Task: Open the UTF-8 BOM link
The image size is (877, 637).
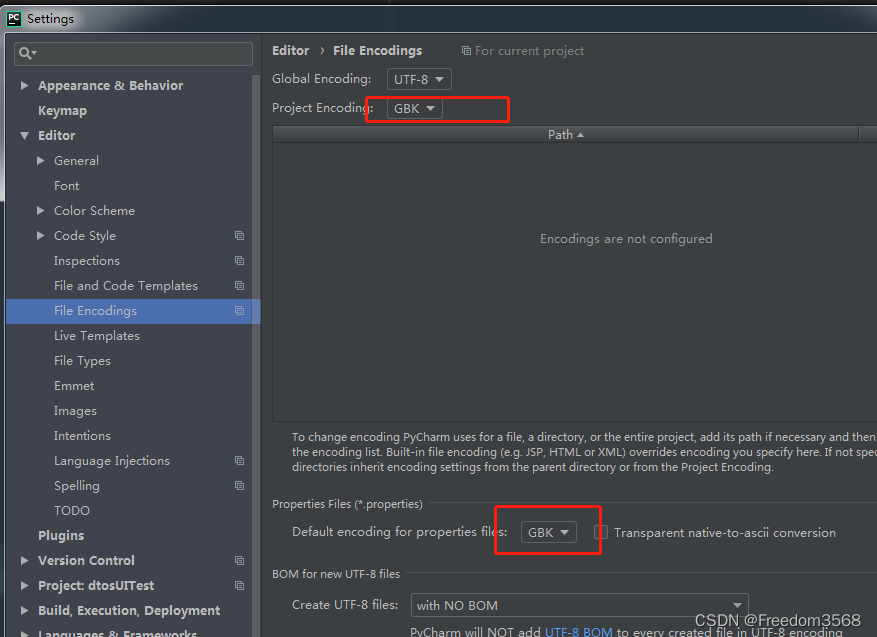Action: pos(578,631)
